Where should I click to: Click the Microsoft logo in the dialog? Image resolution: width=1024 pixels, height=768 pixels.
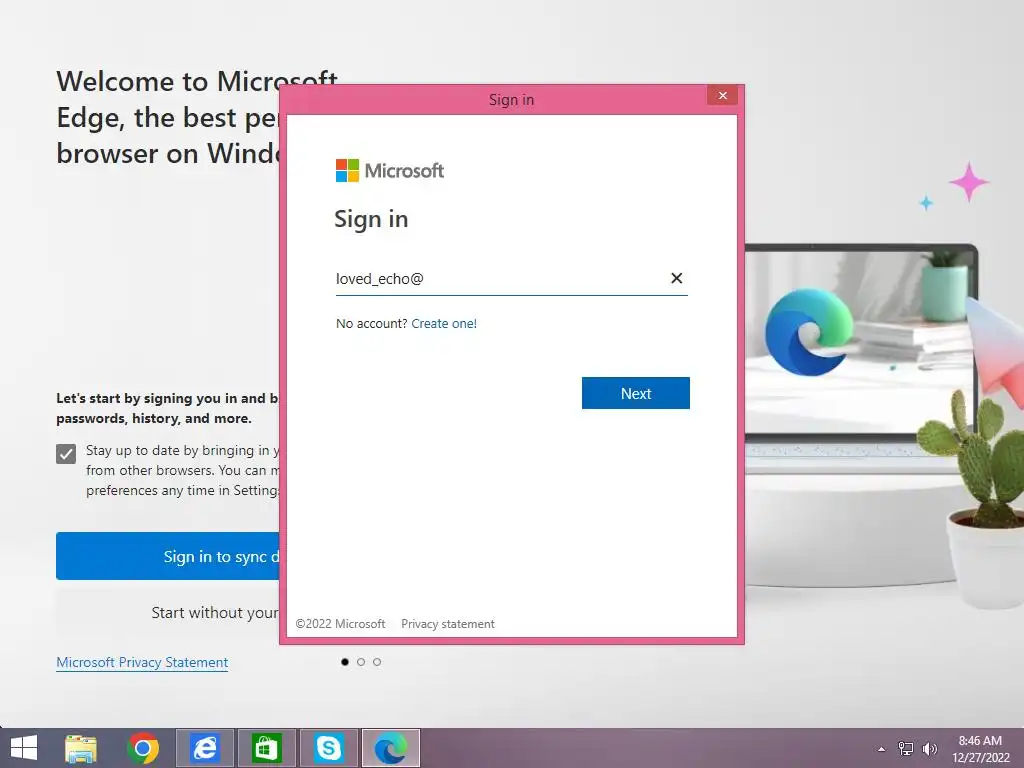click(390, 170)
